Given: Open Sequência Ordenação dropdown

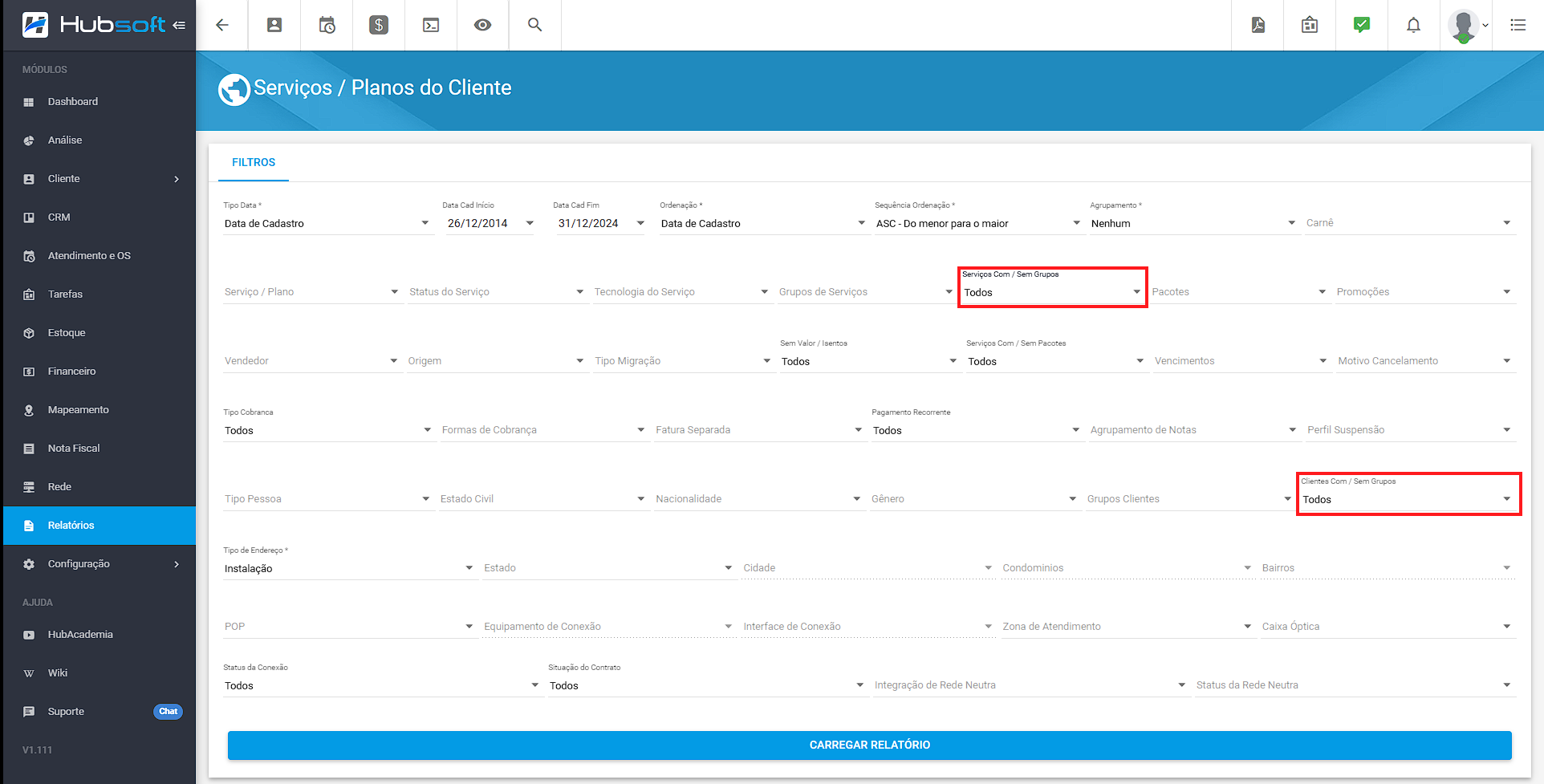Looking at the screenshot, I should click(x=979, y=223).
